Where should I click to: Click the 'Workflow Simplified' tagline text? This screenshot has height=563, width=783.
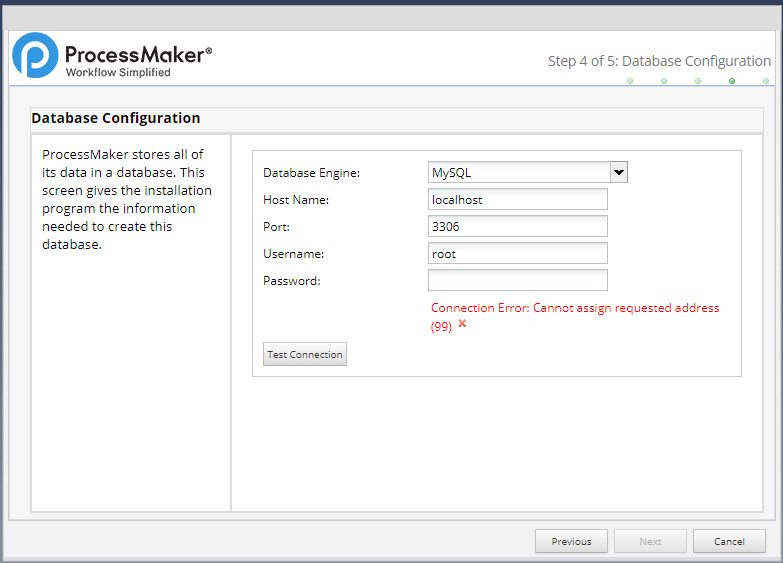pos(118,72)
